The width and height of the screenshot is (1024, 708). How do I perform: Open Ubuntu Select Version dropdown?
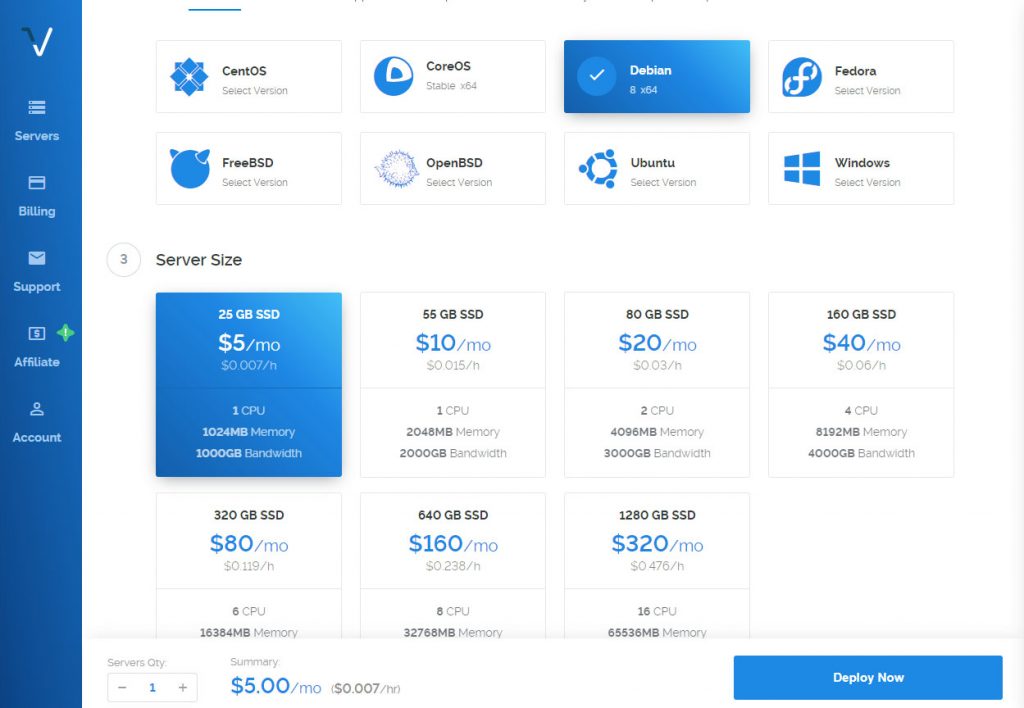[663, 182]
